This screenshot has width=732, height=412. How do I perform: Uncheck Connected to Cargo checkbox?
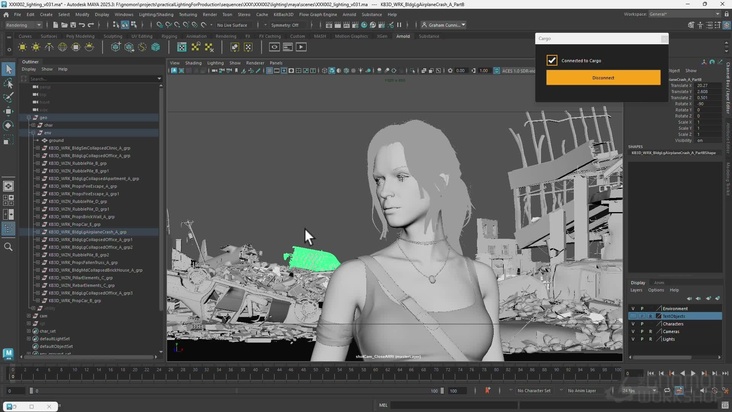[x=552, y=60]
